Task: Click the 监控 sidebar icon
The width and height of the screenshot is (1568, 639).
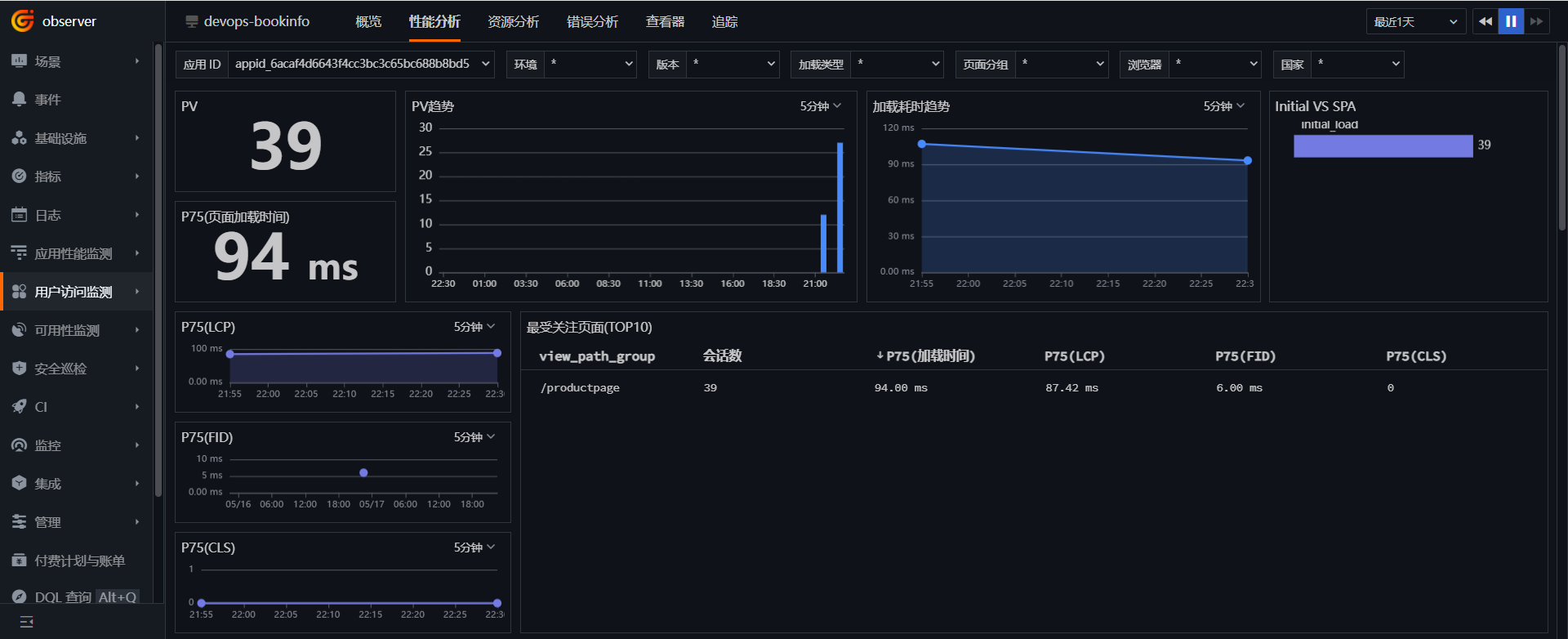Action: pos(19,445)
